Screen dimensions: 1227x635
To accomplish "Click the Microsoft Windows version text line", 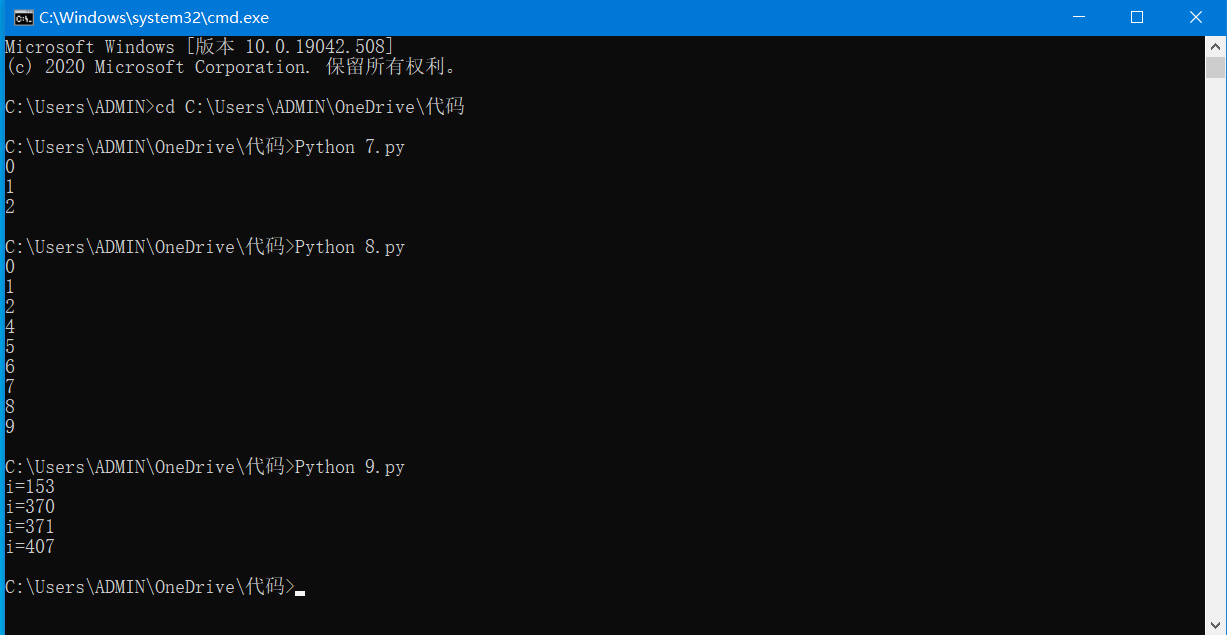I will 200,47.
